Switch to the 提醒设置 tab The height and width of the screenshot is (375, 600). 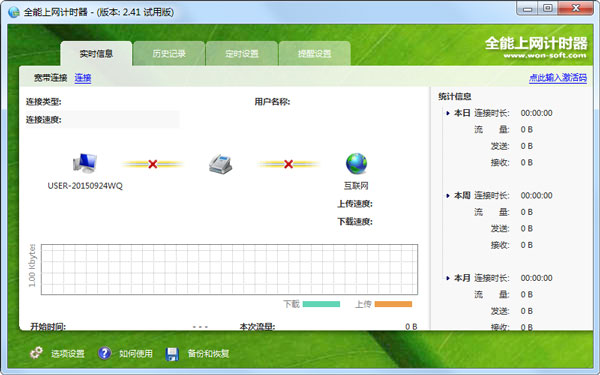click(315, 54)
